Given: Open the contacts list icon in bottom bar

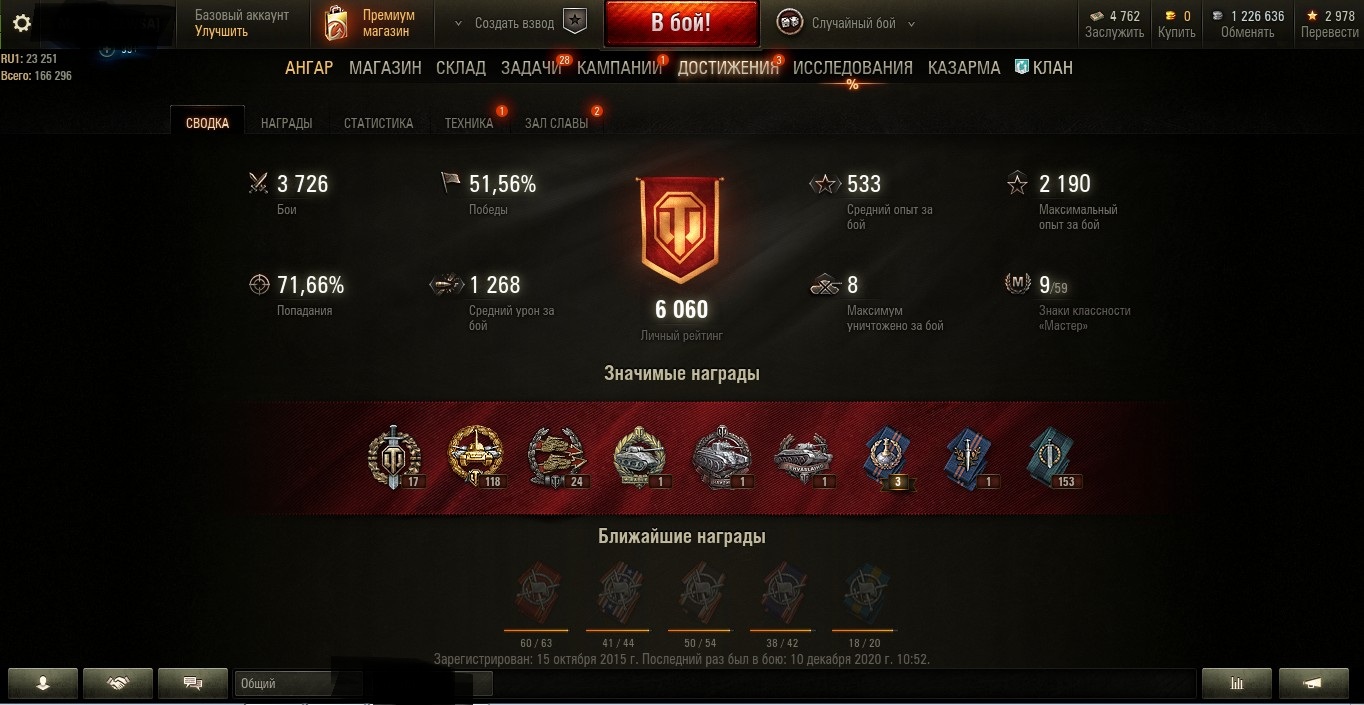Looking at the screenshot, I should click(x=43, y=683).
